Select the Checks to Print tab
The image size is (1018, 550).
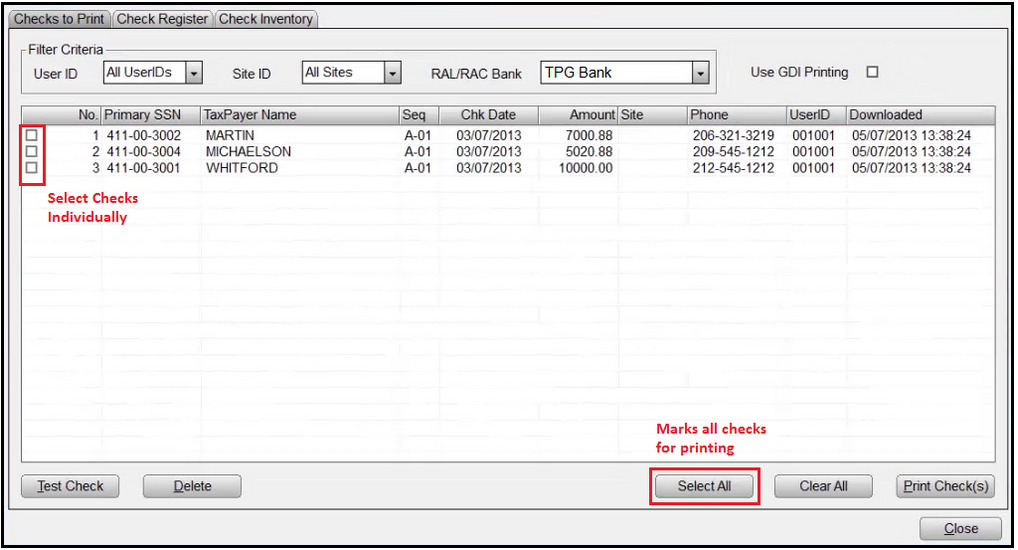(x=59, y=19)
